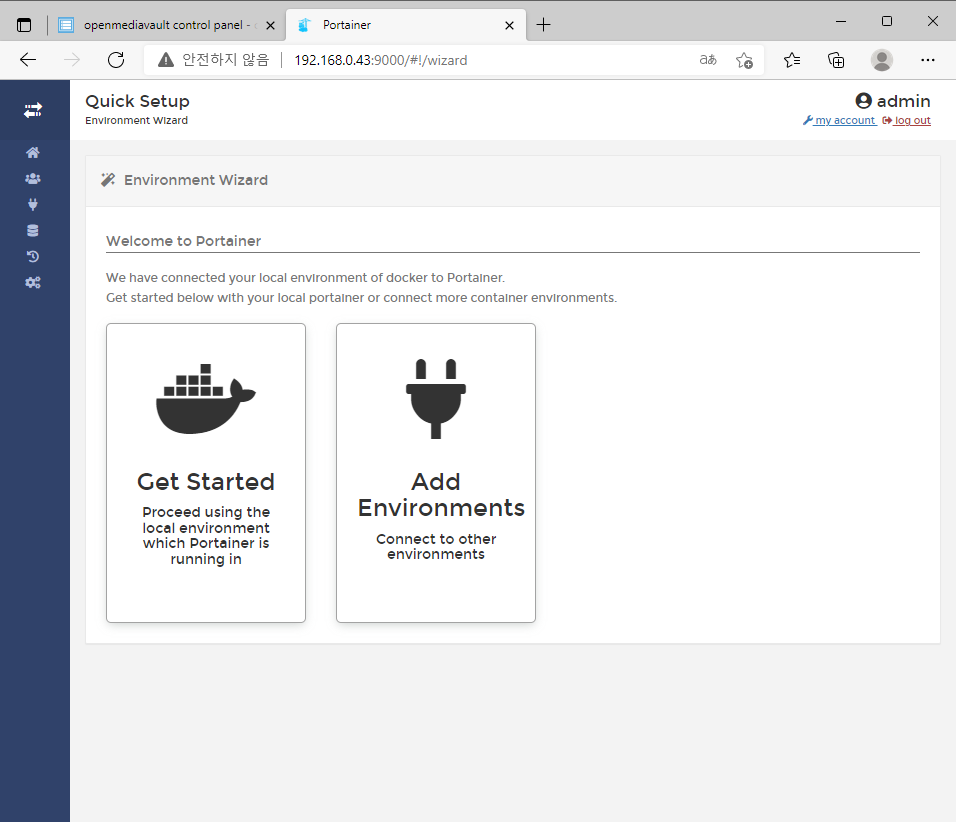Click the Environment Wizard panel header text
The width and height of the screenshot is (956, 822).
click(x=196, y=180)
